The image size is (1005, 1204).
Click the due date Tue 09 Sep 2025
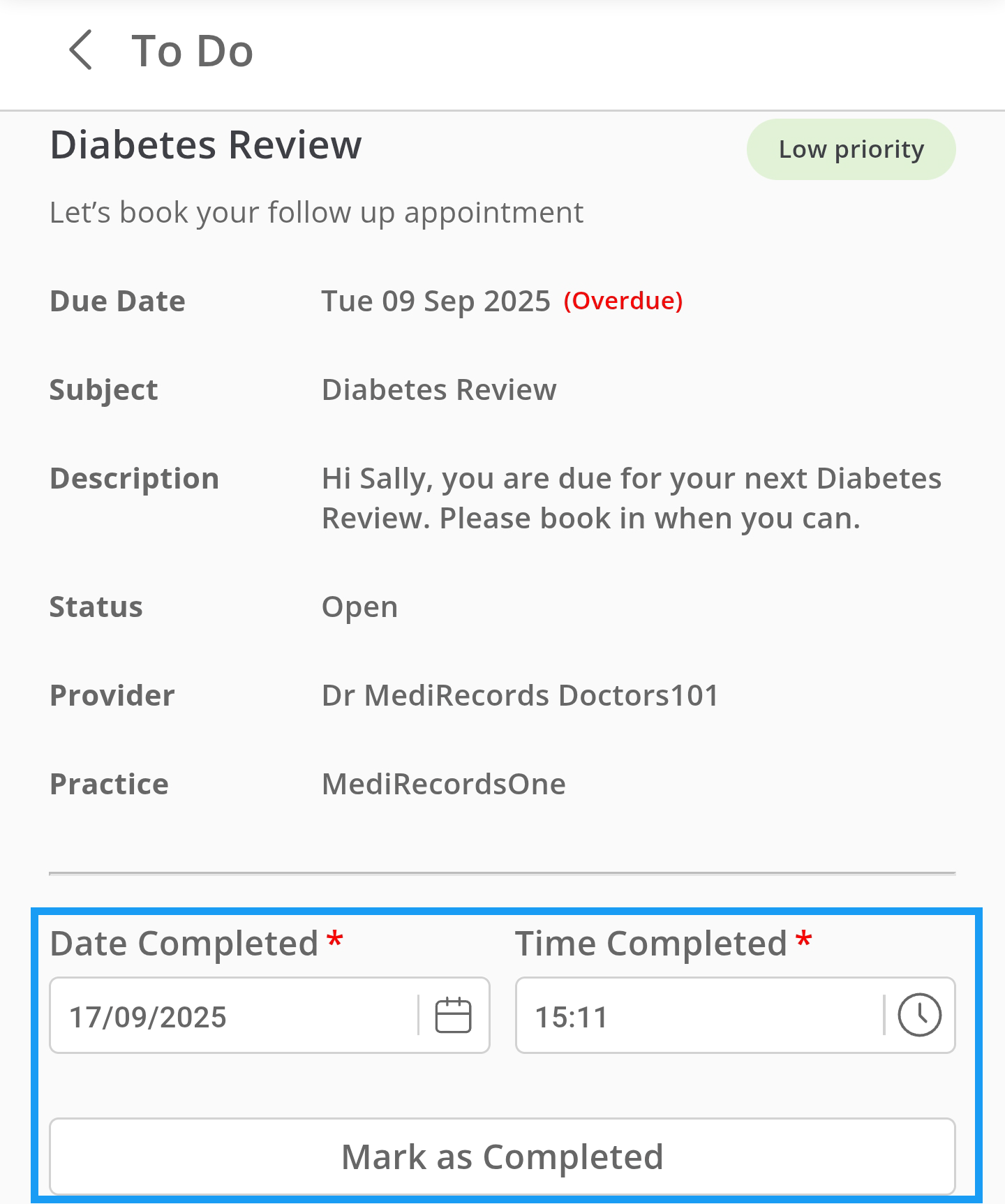point(435,301)
